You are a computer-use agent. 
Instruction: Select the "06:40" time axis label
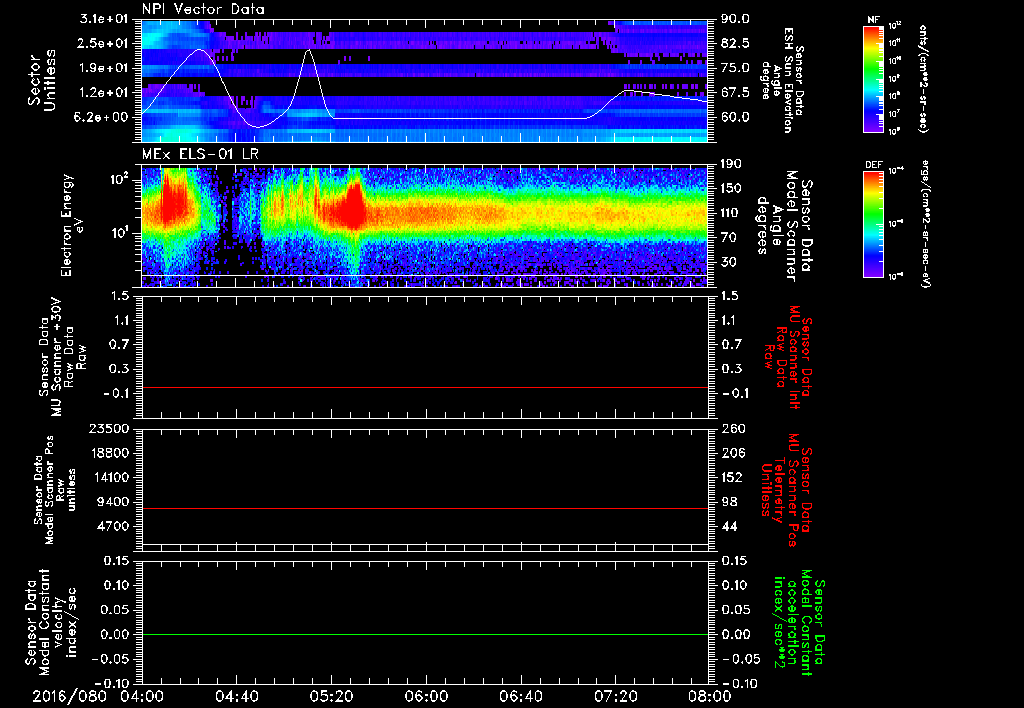(520, 696)
